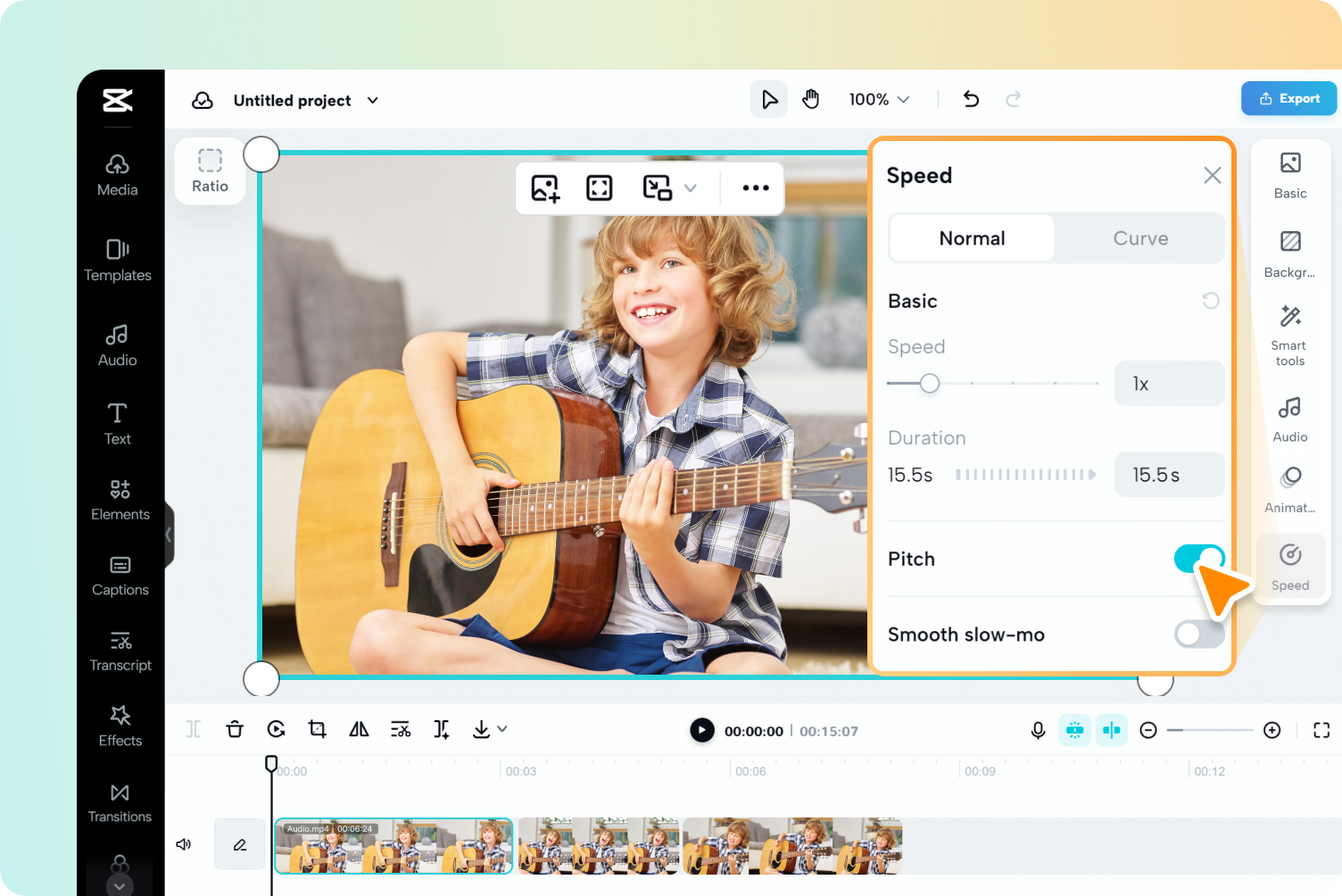Open the Captions panel
1342x896 pixels.
click(120, 576)
